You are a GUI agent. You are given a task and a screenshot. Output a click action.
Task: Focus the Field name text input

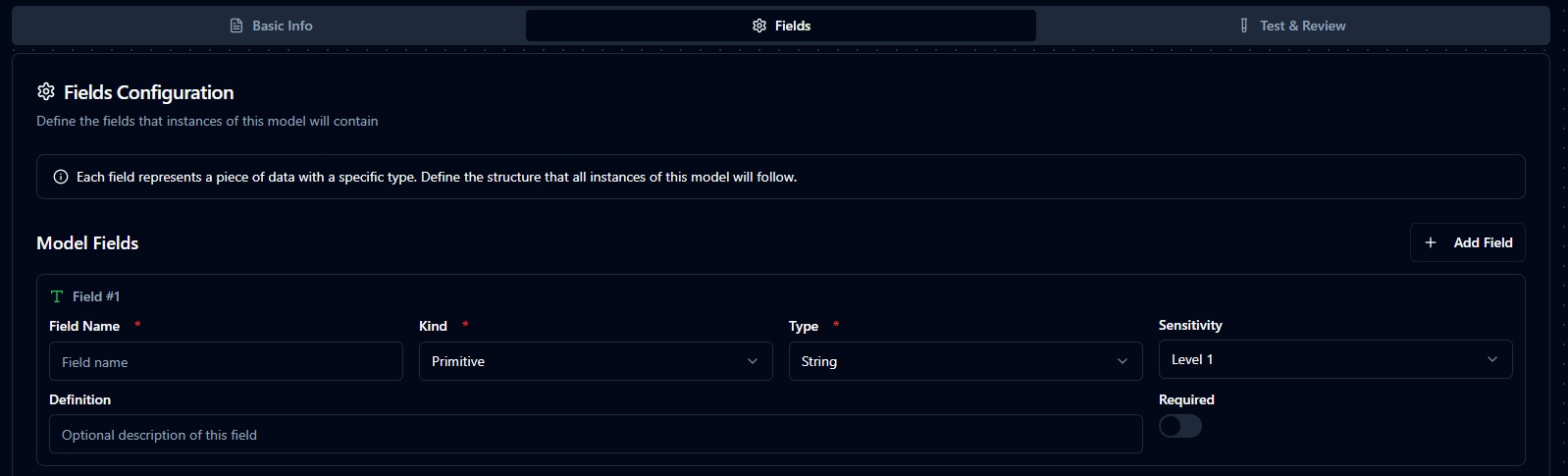(226, 361)
